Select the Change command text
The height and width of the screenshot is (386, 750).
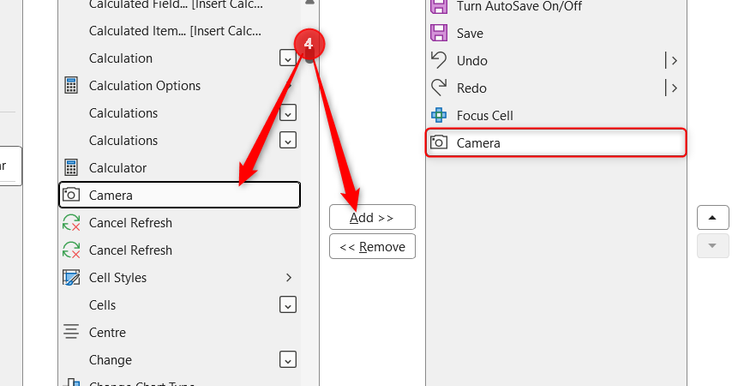coord(110,360)
